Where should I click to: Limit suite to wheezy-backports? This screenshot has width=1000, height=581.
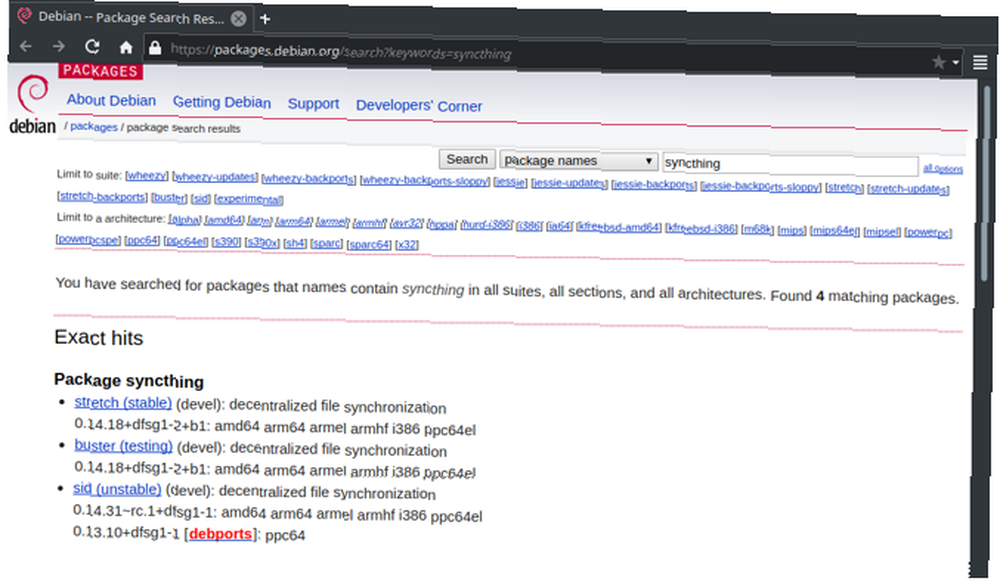pyautogui.click(x=309, y=179)
